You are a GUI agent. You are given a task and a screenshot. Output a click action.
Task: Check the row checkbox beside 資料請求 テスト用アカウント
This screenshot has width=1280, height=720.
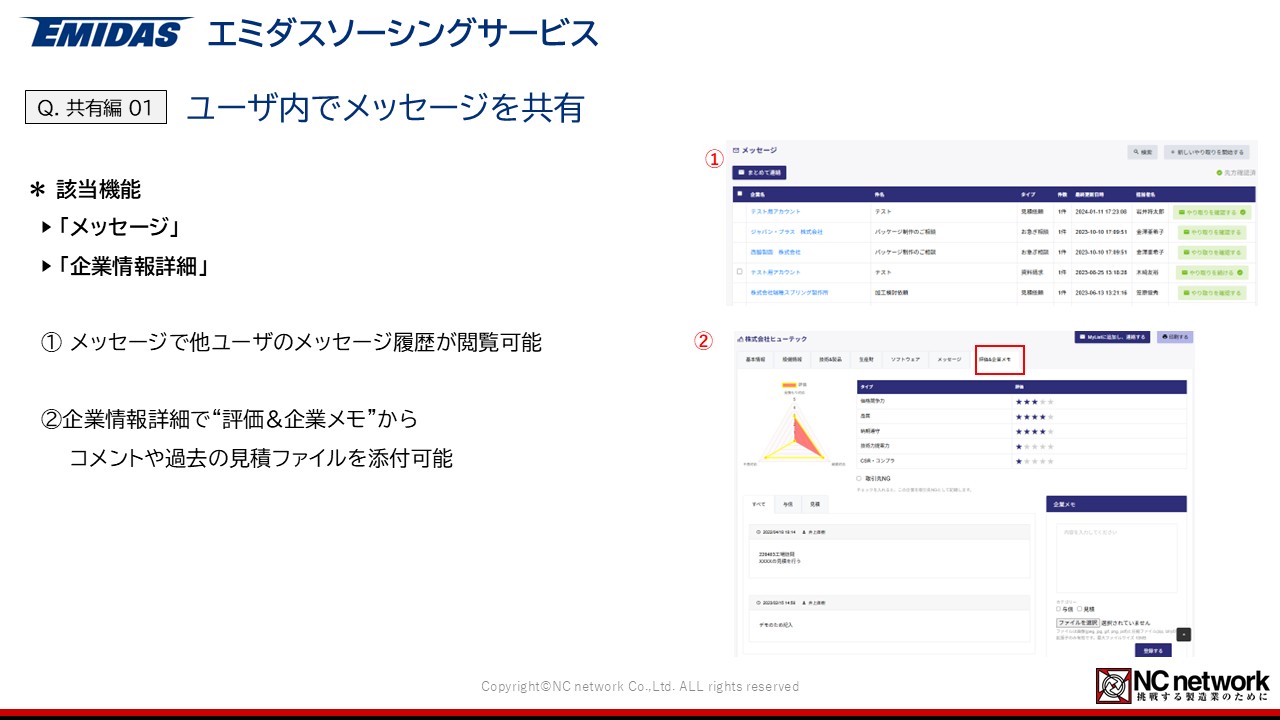pos(740,272)
